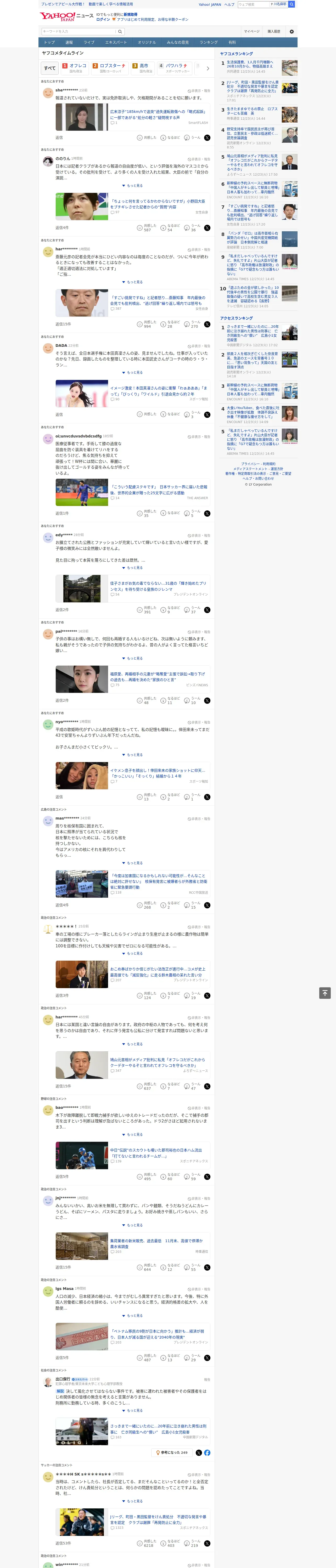Click 返信4件 under のりん comment

point(62,228)
